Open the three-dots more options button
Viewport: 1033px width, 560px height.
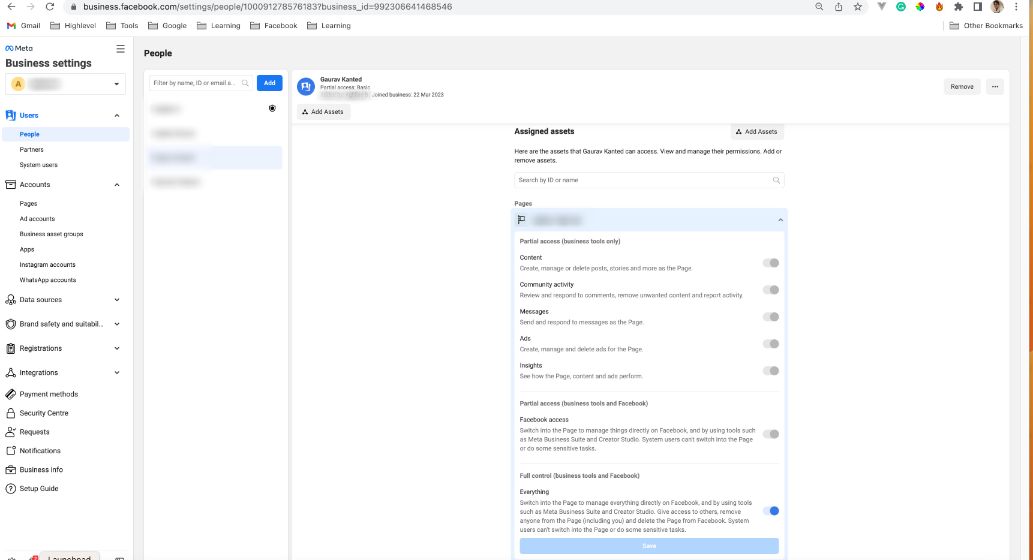coord(995,86)
